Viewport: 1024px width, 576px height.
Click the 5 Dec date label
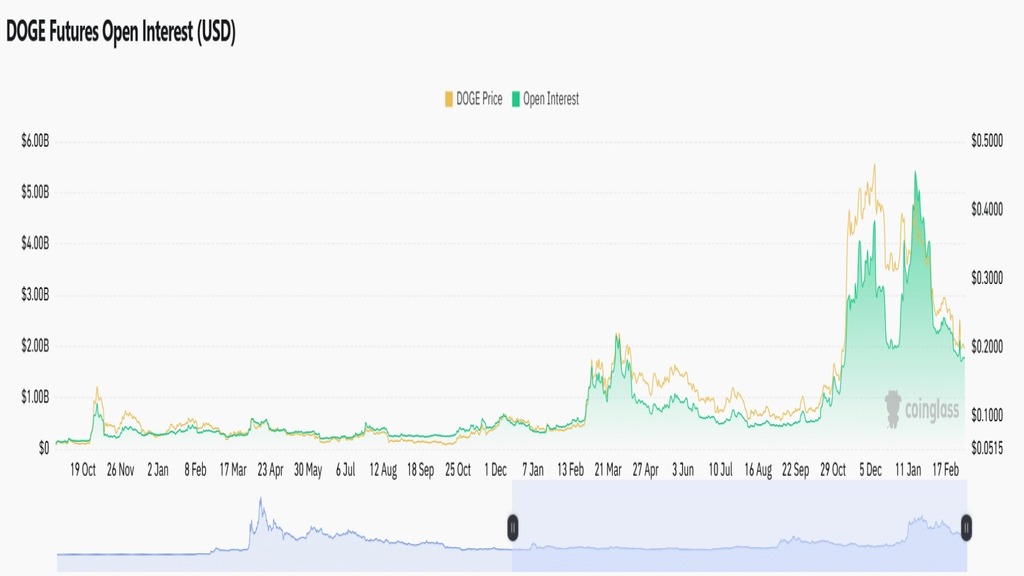point(871,470)
